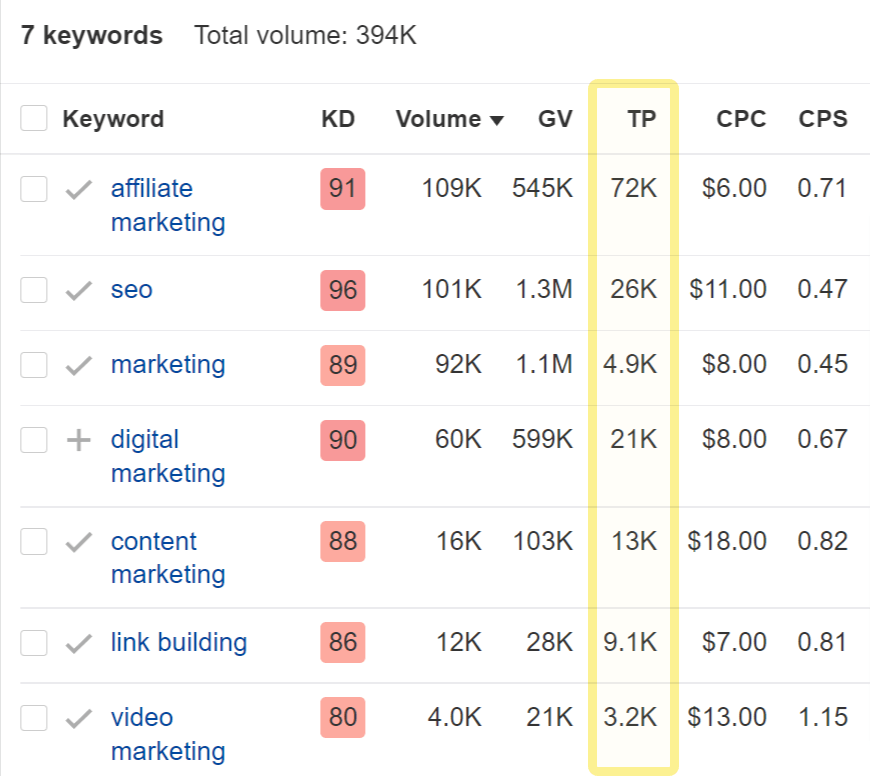Check the select-all checkbox in the header

pos(33,117)
